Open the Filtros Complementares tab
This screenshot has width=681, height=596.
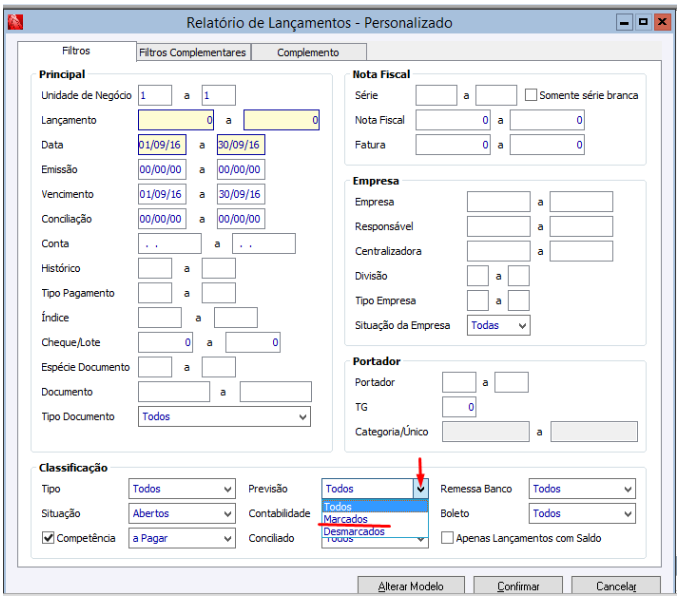193,53
